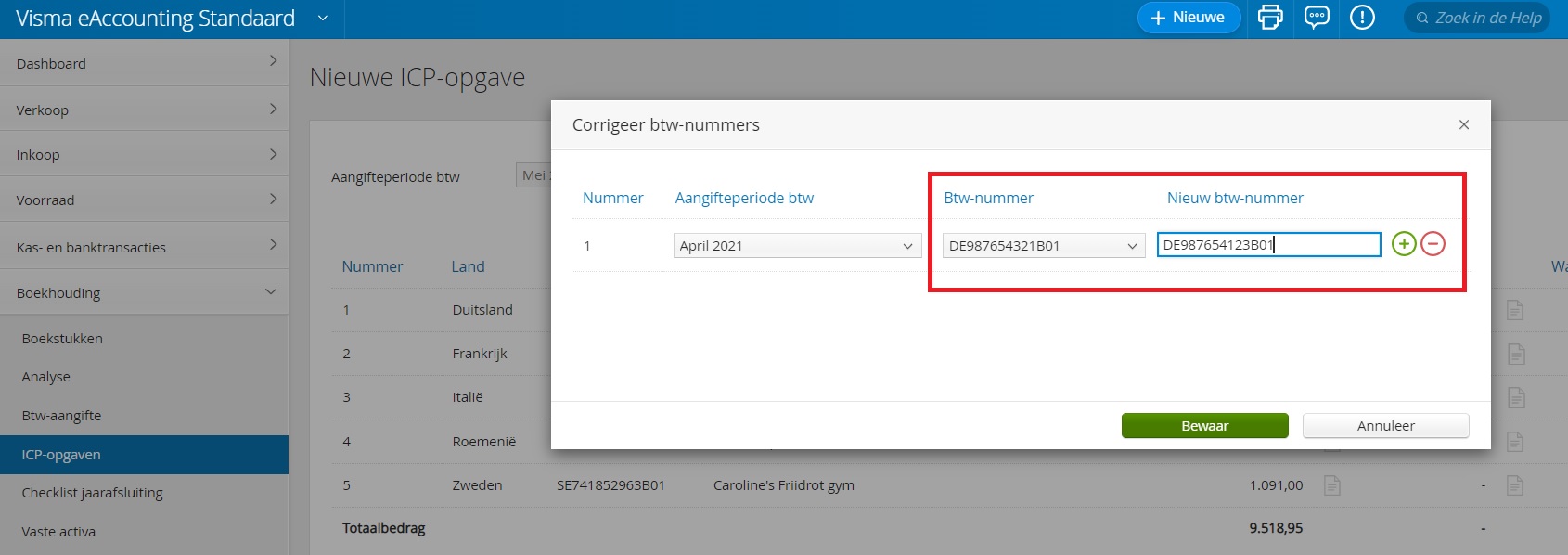Click the printer icon in header
Image resolution: width=1568 pixels, height=555 pixels.
pos(1270,18)
